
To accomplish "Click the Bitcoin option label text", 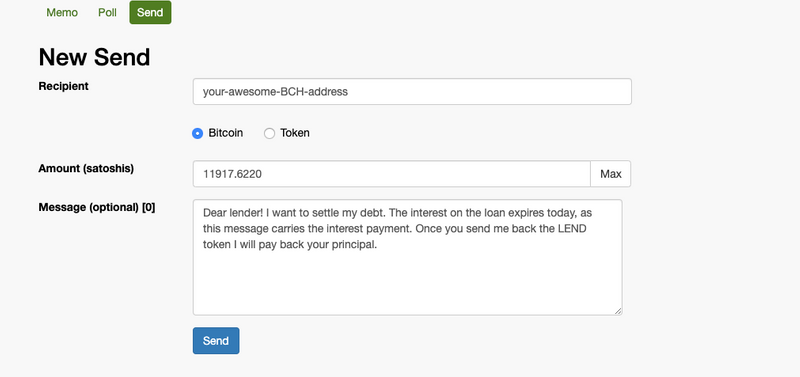I will (226, 133).
